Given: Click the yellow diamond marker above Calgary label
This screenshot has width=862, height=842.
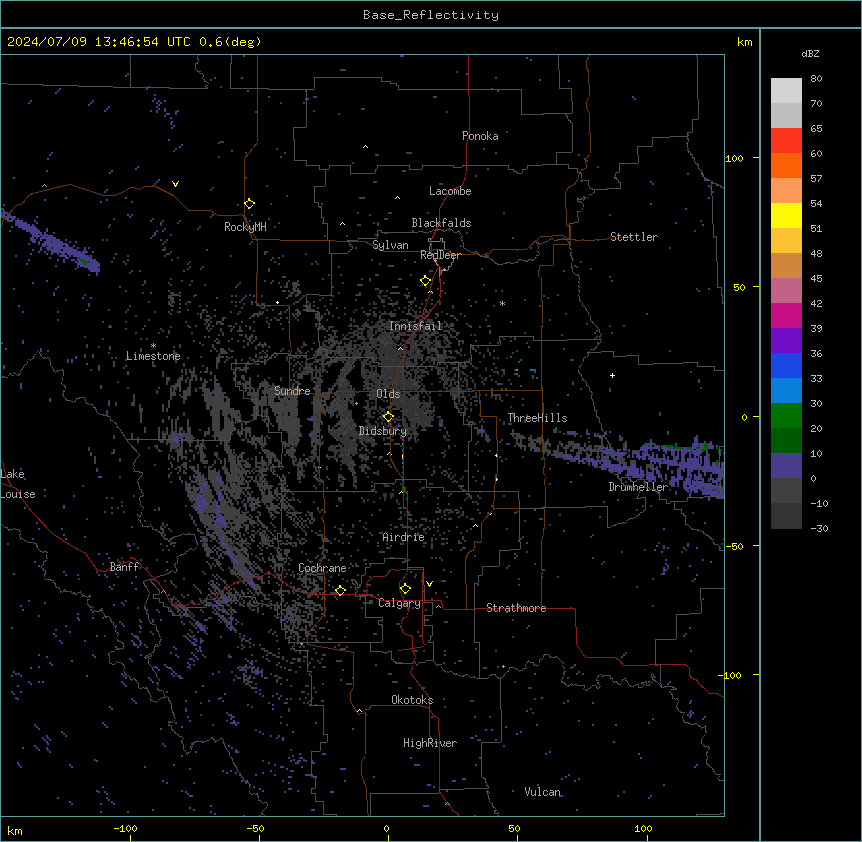Looking at the screenshot, I should click(405, 589).
